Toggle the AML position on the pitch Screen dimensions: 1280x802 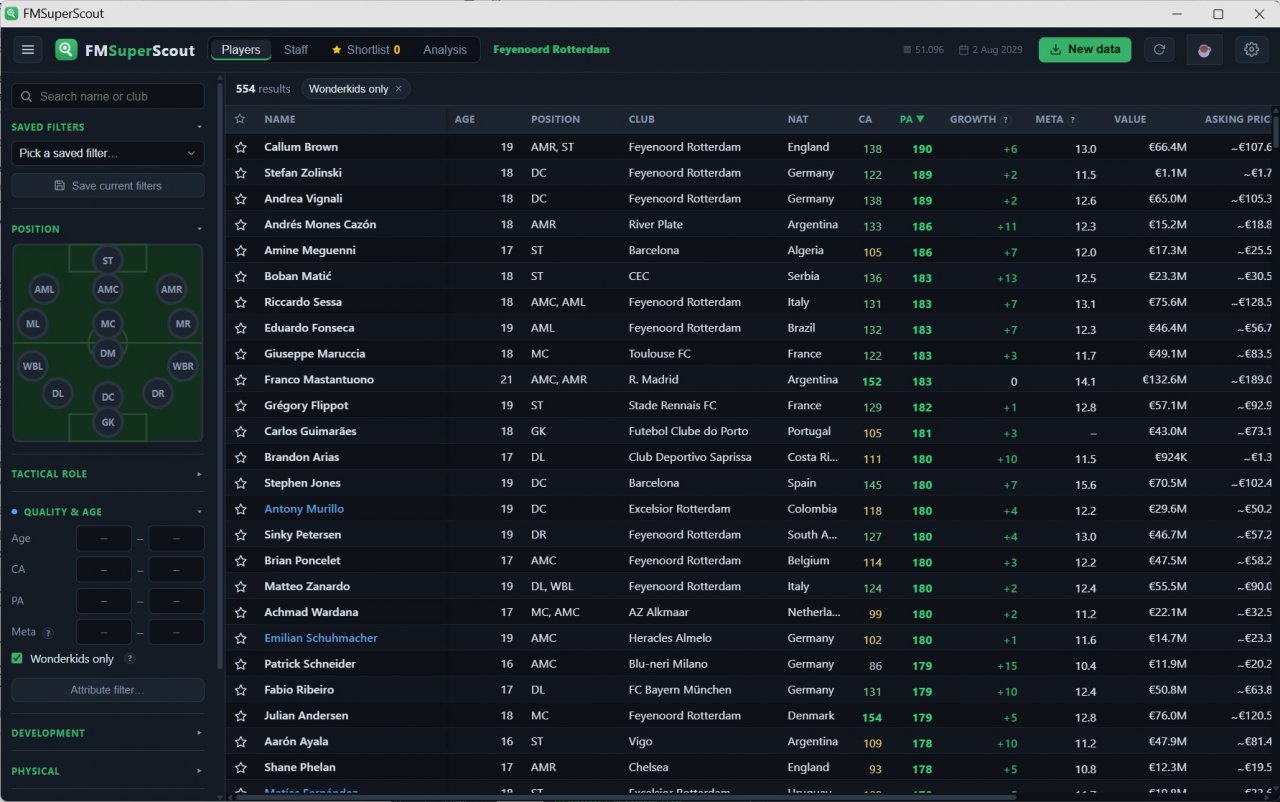[45, 289]
